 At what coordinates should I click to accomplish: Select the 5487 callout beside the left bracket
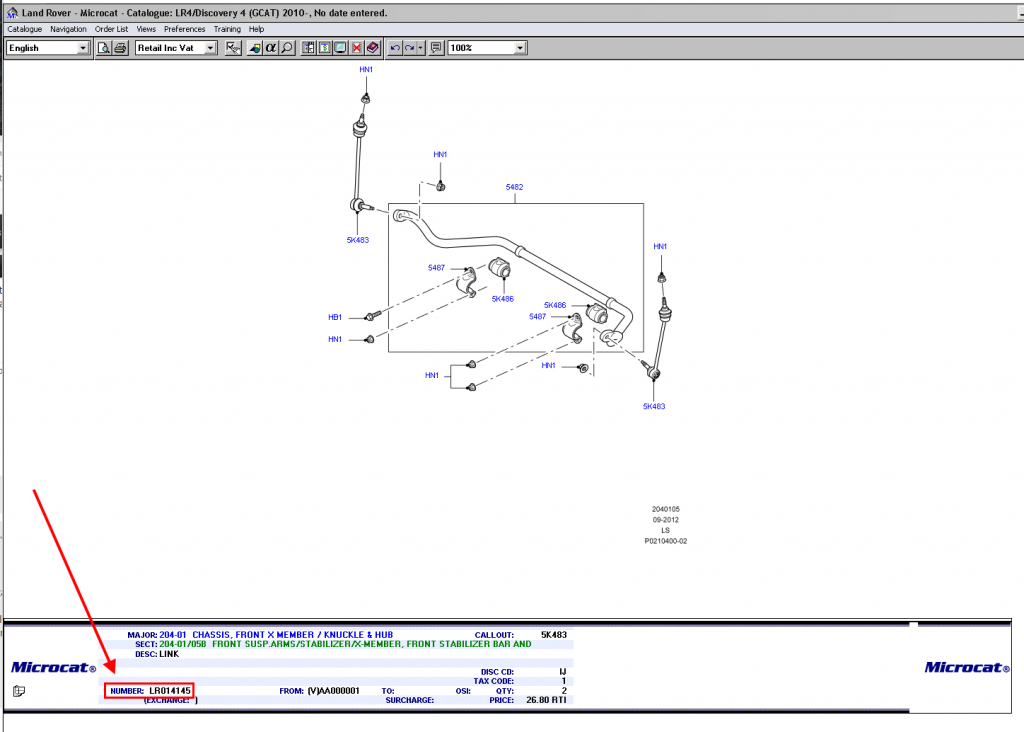[x=436, y=268]
